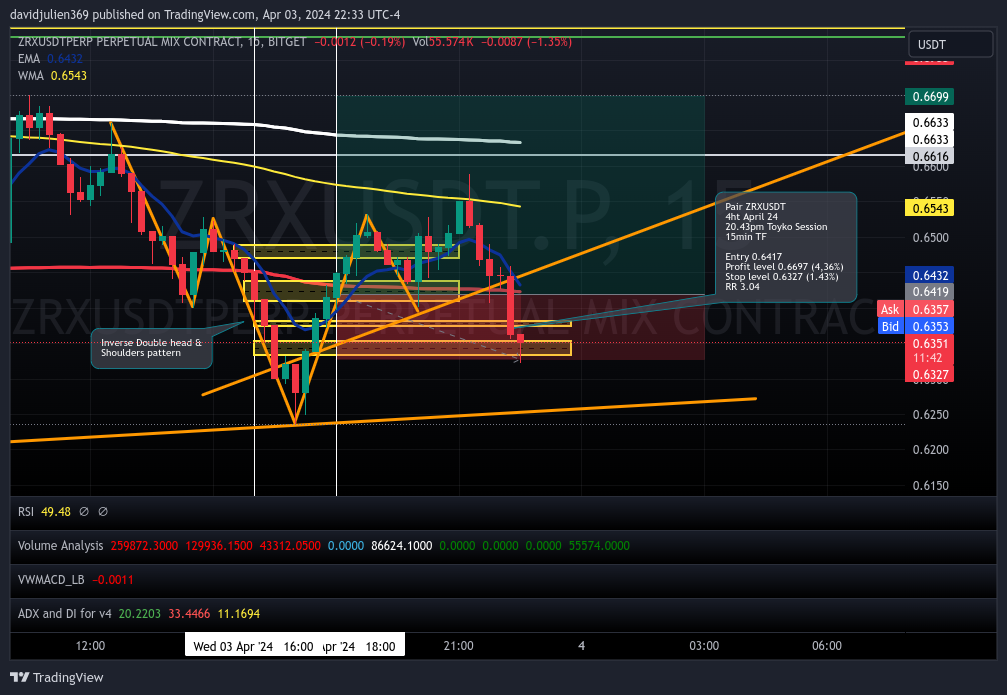This screenshot has height=695, width=1007.
Task: Click the ∅ symbol directly after RSI 49.48
Action: 83,512
